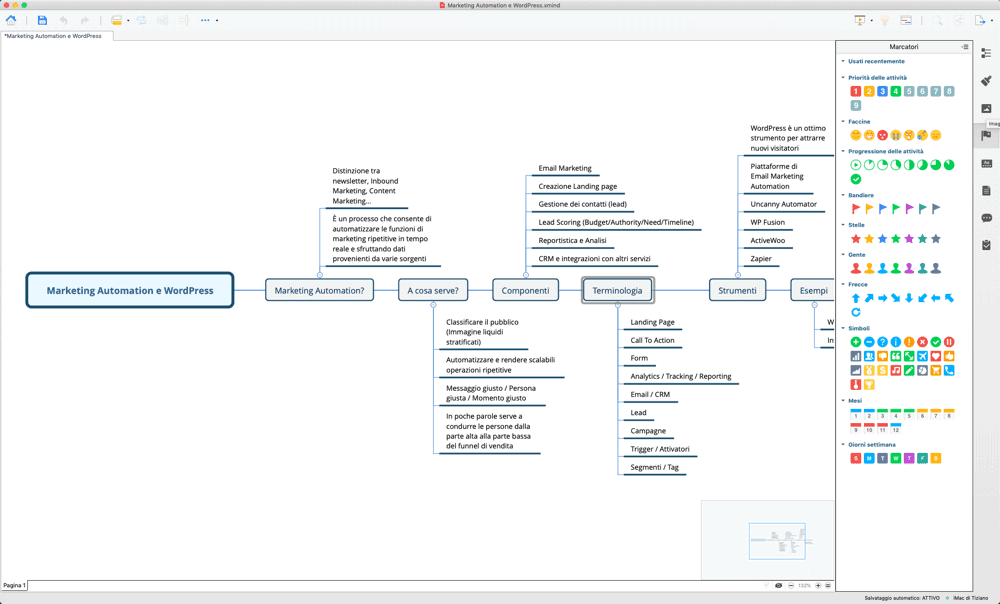
Task: Collapse the Bandiere marker section
Action: coord(843,195)
